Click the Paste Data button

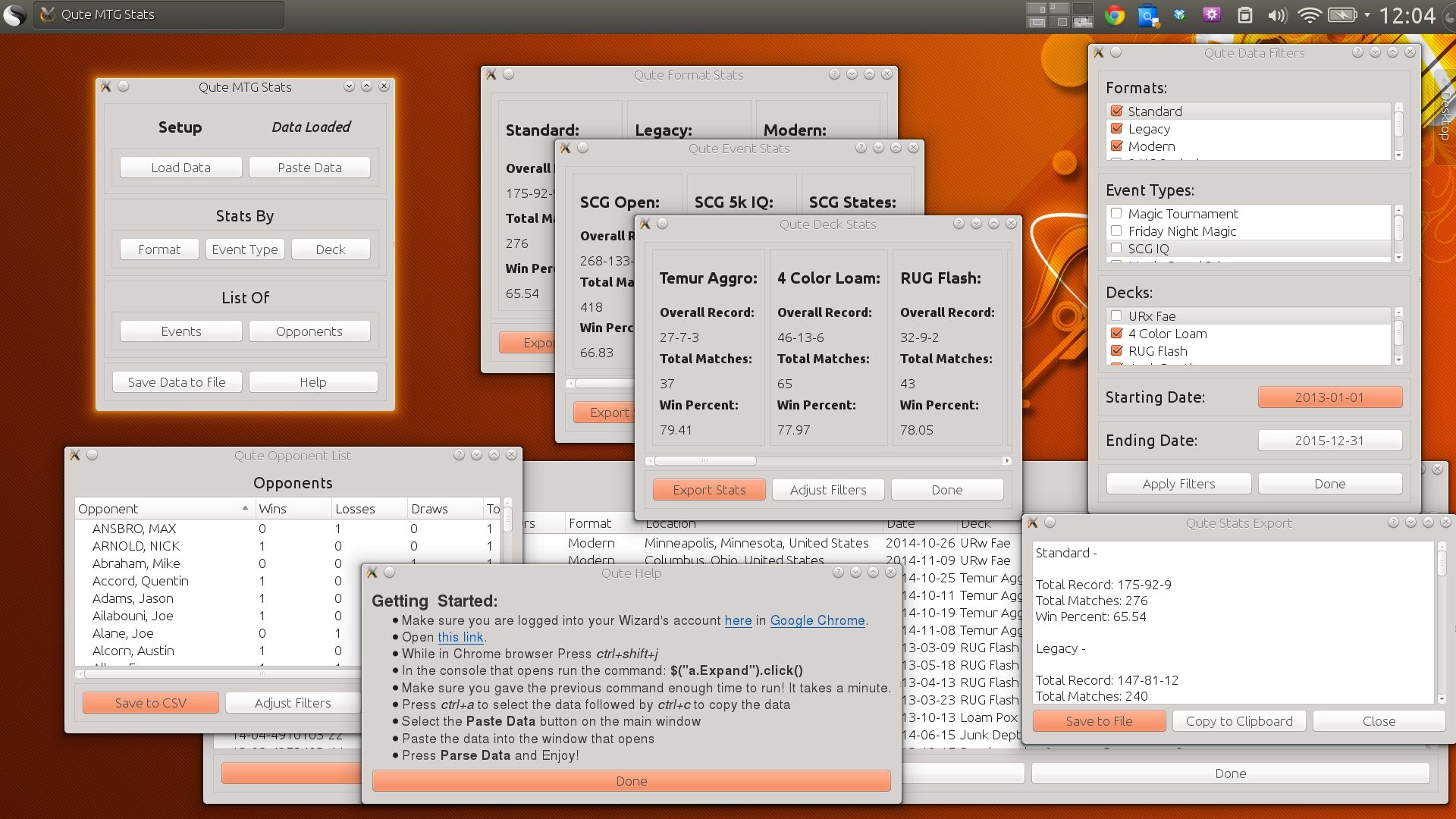coord(309,168)
